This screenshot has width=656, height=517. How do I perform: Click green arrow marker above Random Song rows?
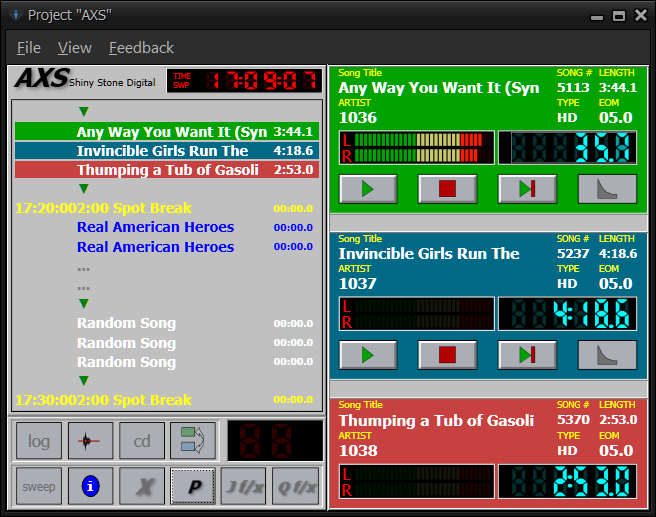(x=84, y=304)
